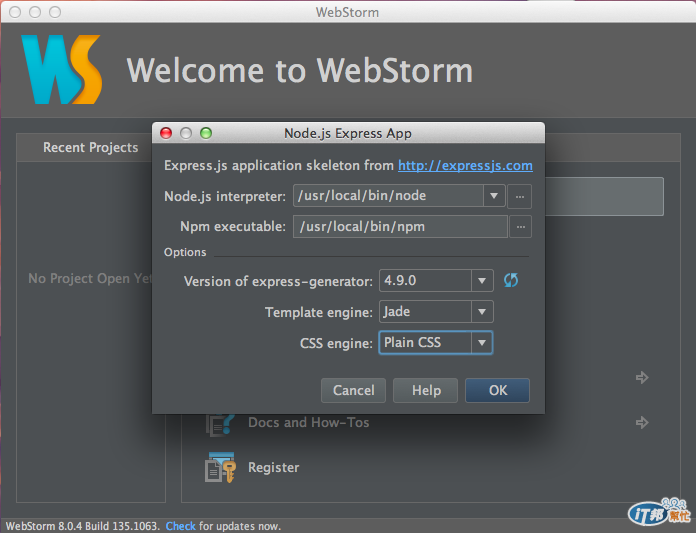Refresh the express-generator version list
Viewport: 696px width, 533px height.
(511, 280)
